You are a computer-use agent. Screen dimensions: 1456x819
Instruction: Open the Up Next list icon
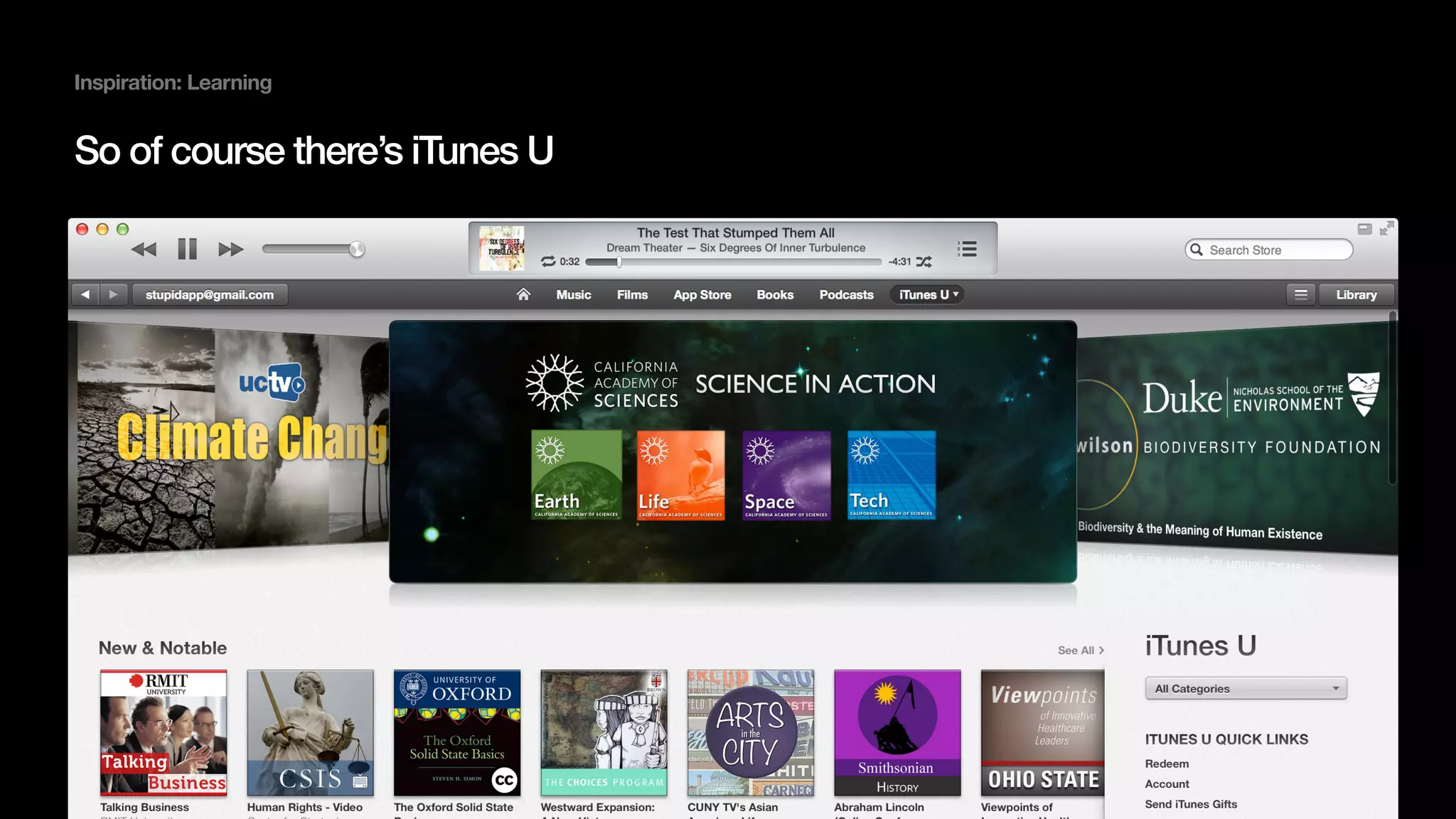[967, 249]
